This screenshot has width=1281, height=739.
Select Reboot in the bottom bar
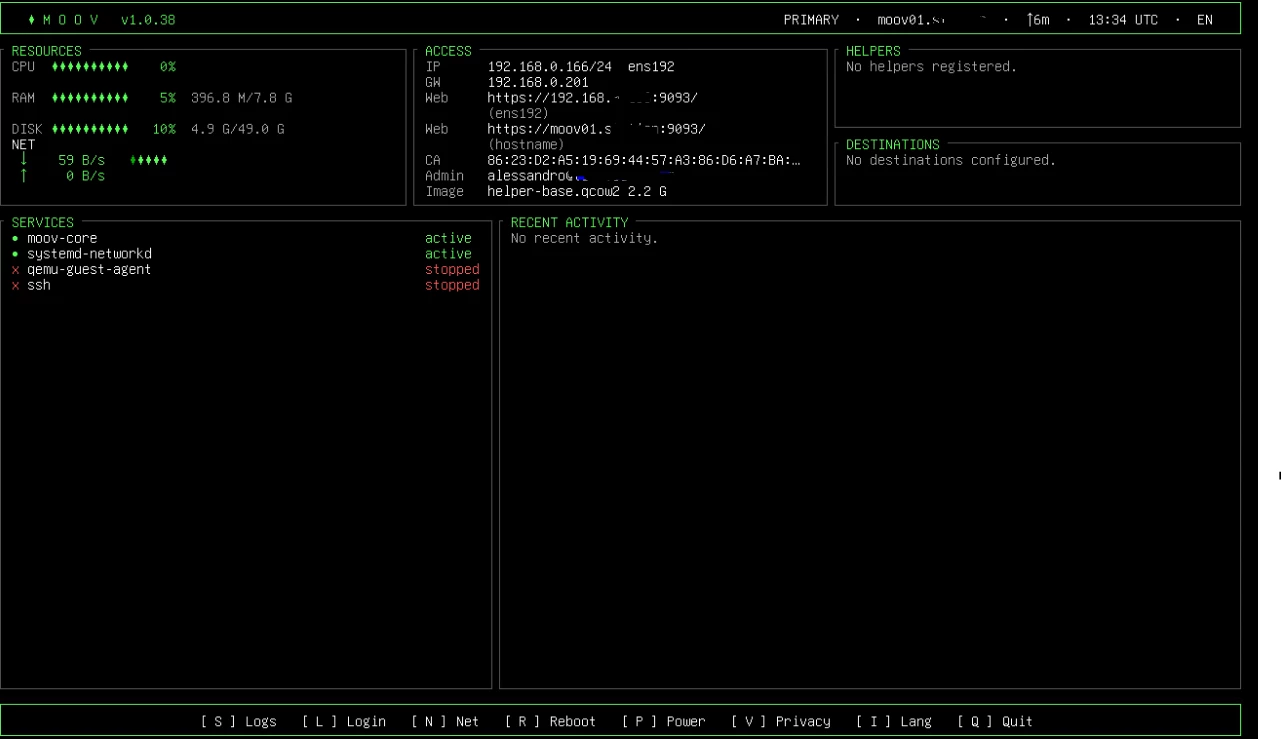click(550, 722)
